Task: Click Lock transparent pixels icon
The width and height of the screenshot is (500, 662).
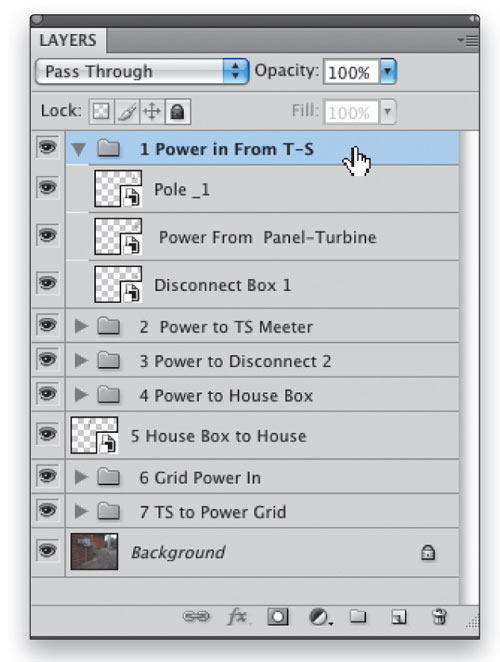Action: point(101,112)
